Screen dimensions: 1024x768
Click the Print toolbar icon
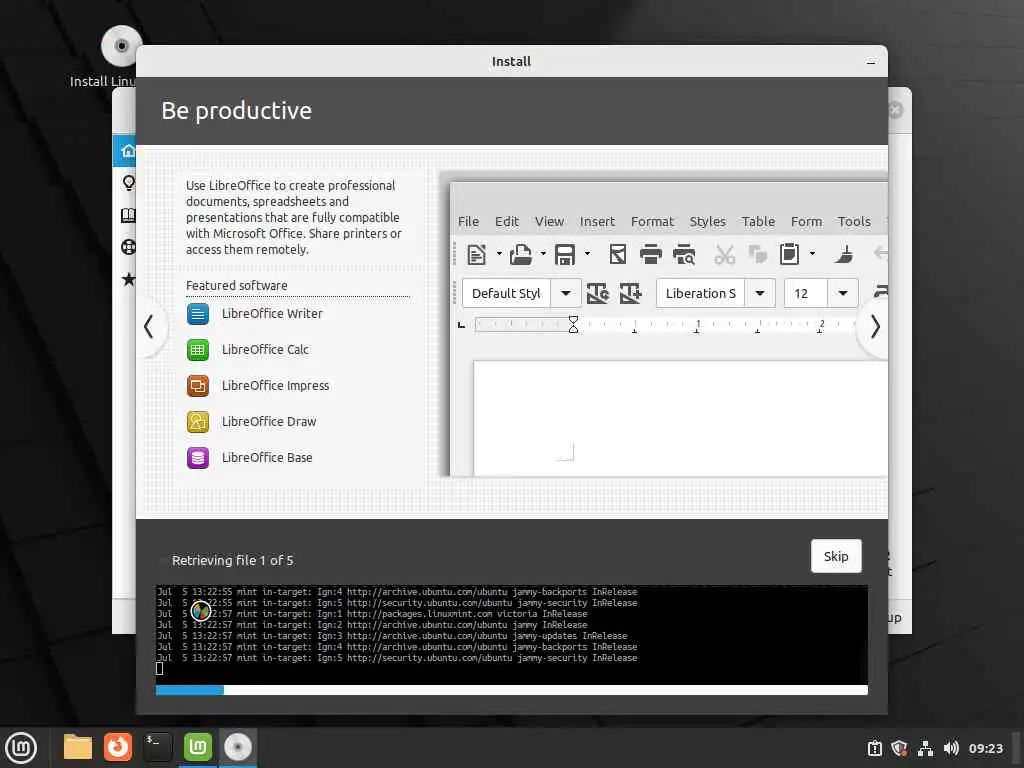coord(650,254)
